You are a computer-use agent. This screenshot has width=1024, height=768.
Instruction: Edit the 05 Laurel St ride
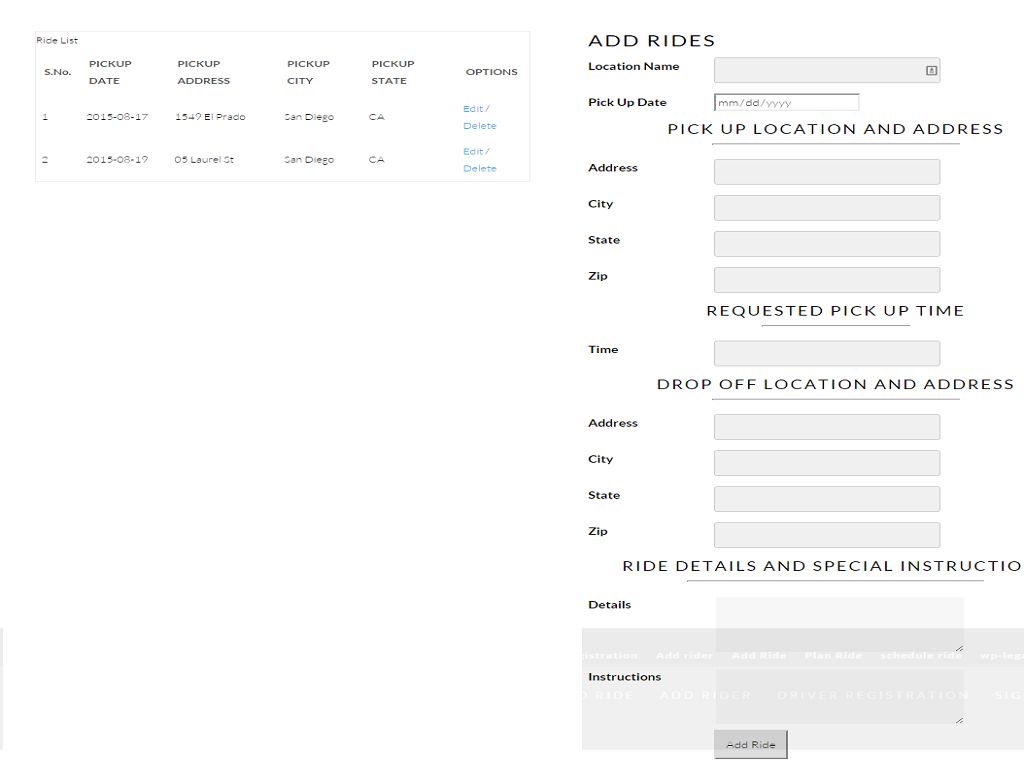pos(473,151)
